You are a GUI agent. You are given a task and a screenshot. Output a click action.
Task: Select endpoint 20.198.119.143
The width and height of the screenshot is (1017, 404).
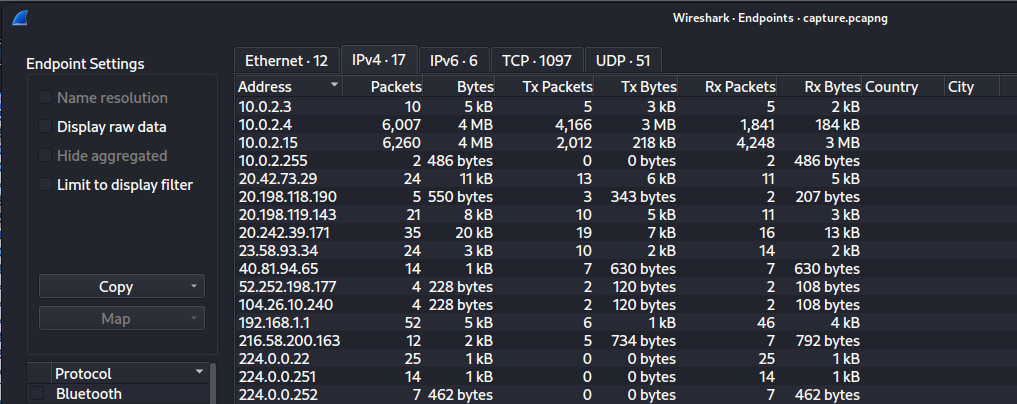point(626,215)
